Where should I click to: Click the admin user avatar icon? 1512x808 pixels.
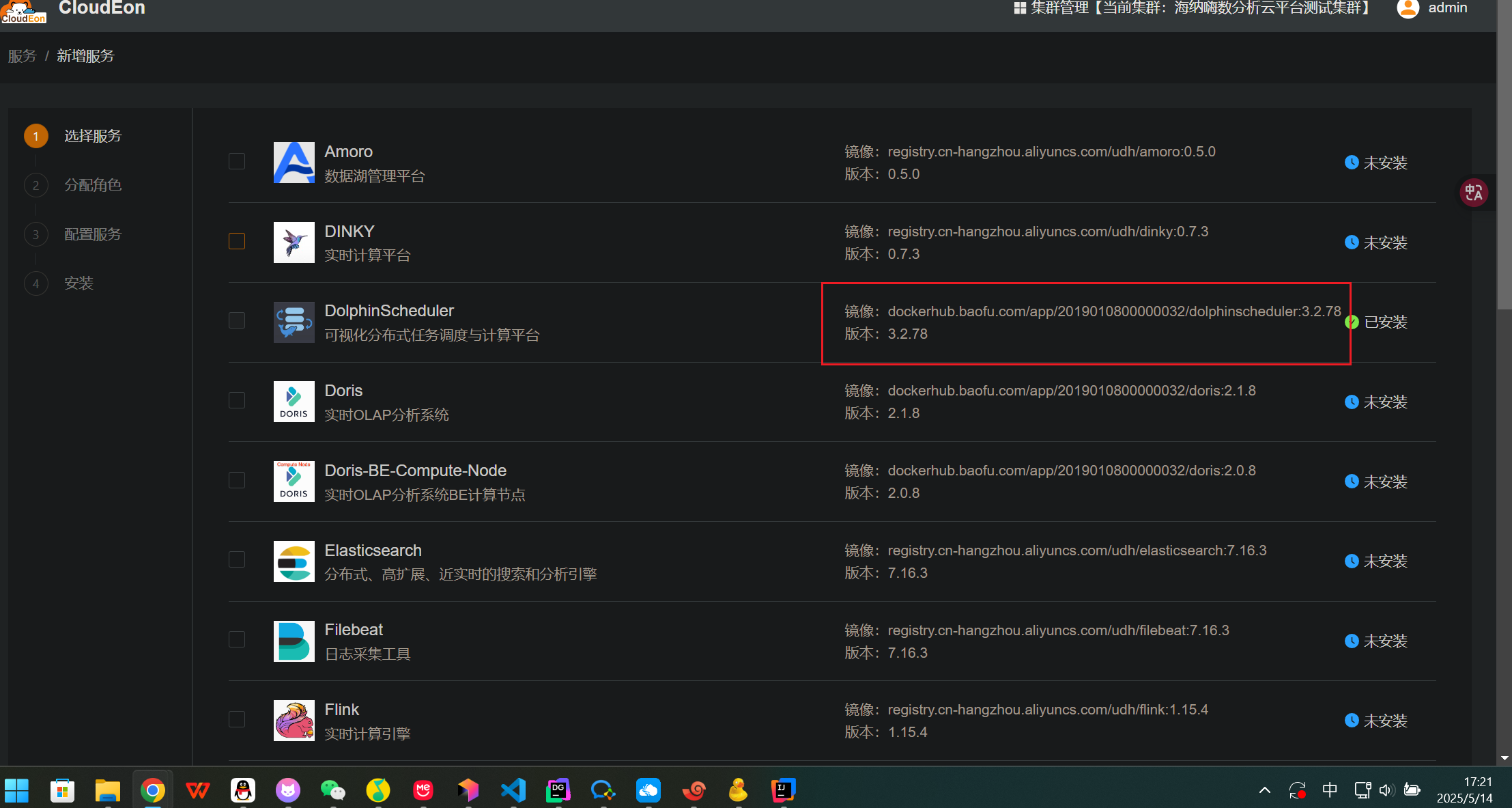click(1408, 8)
